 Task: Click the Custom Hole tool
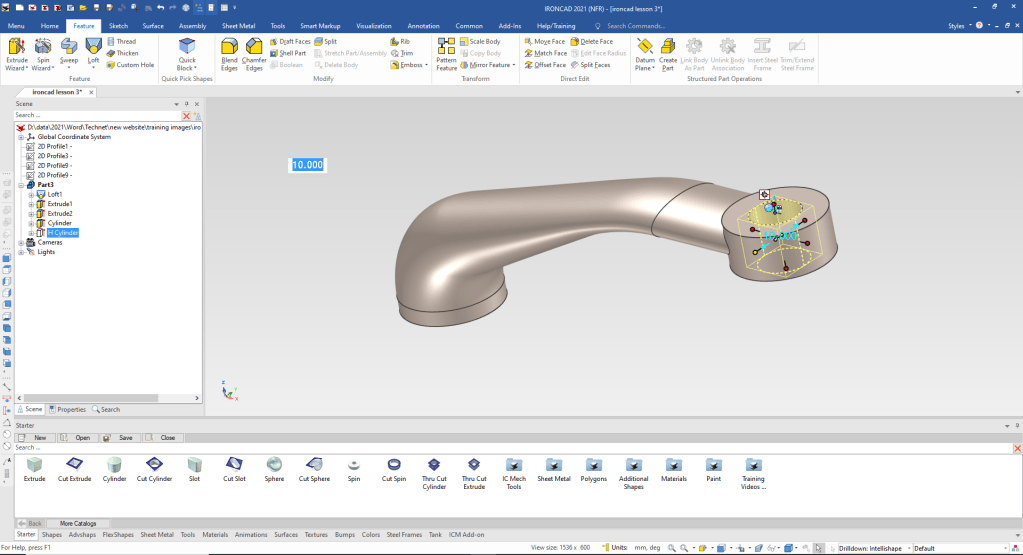(129, 65)
